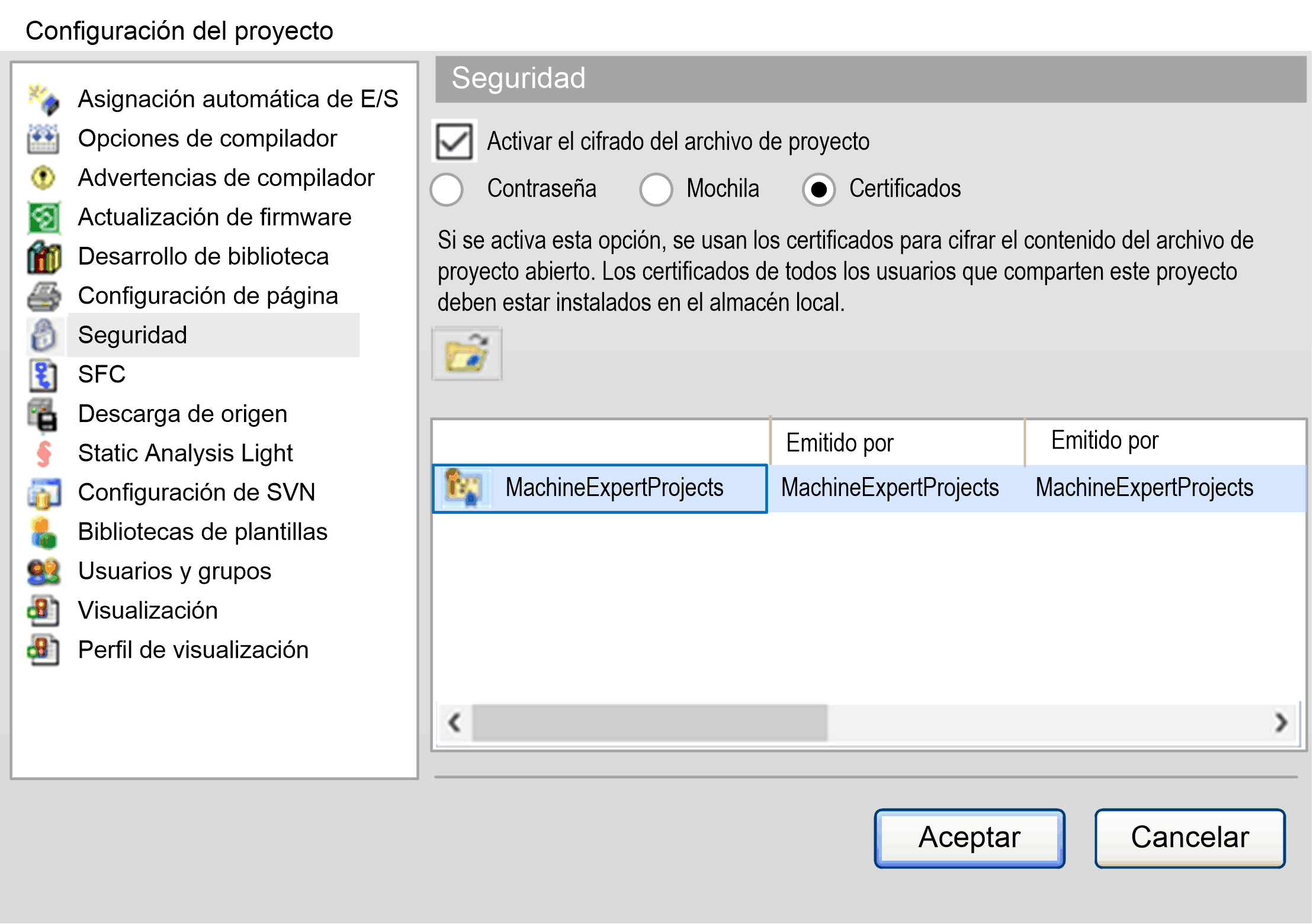Open Bibliotecas de plantillas category
The image size is (1313, 924).
(203, 532)
